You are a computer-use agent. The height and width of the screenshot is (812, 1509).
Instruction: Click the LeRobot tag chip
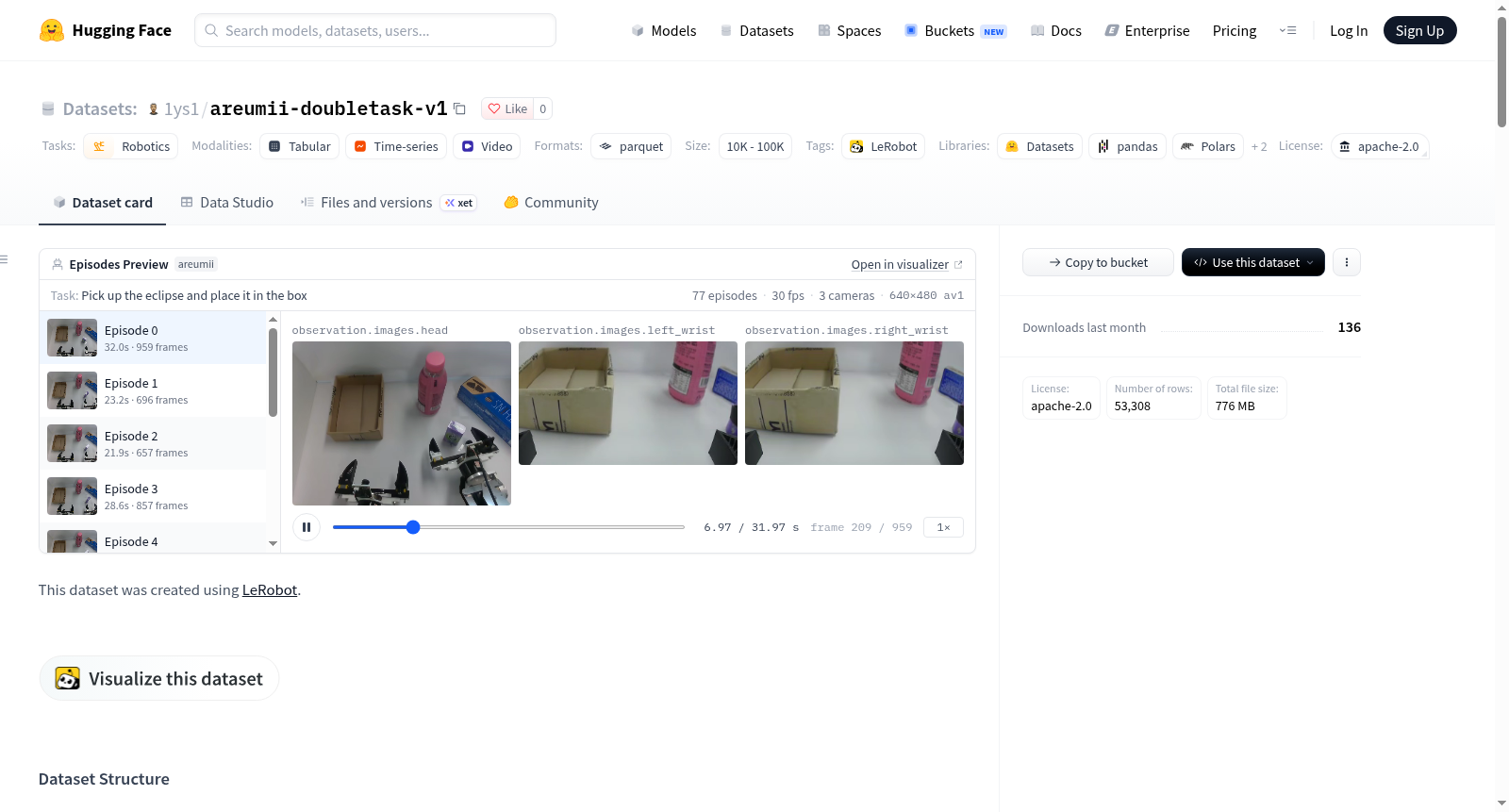point(883,146)
